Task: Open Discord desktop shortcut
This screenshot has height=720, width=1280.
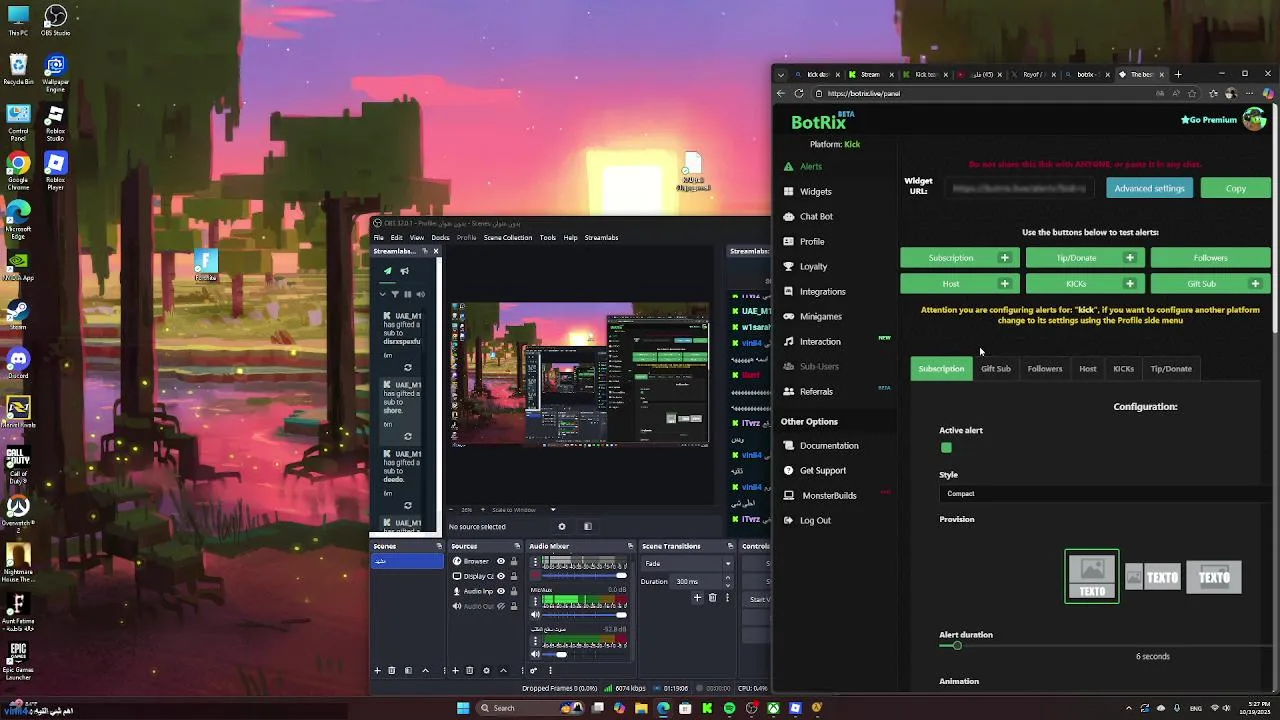Action: 18,363
